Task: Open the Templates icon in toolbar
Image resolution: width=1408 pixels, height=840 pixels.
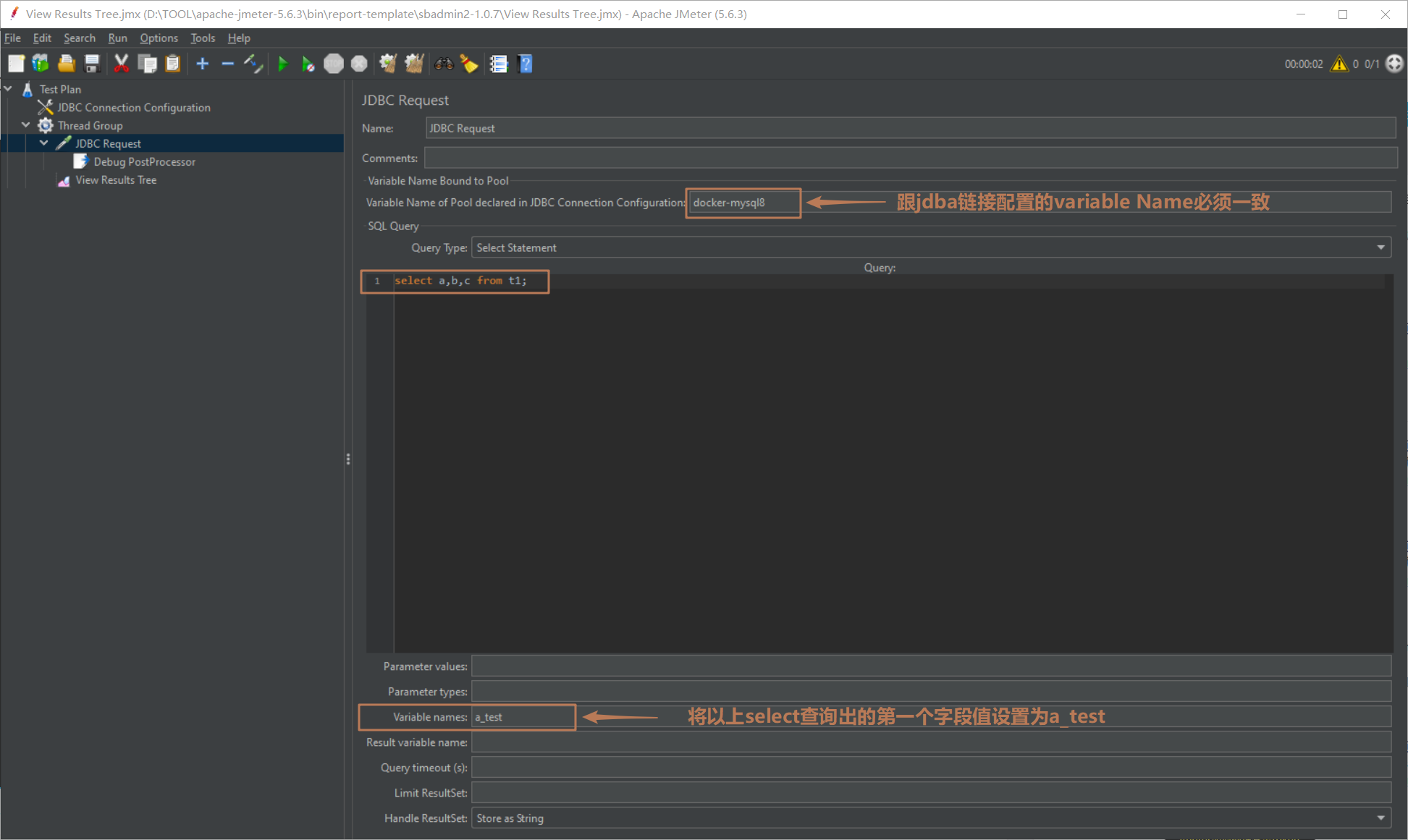Action: tap(41, 64)
